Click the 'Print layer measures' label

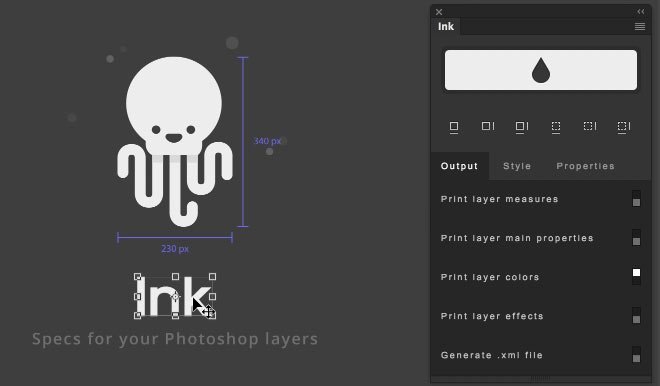click(x=499, y=199)
